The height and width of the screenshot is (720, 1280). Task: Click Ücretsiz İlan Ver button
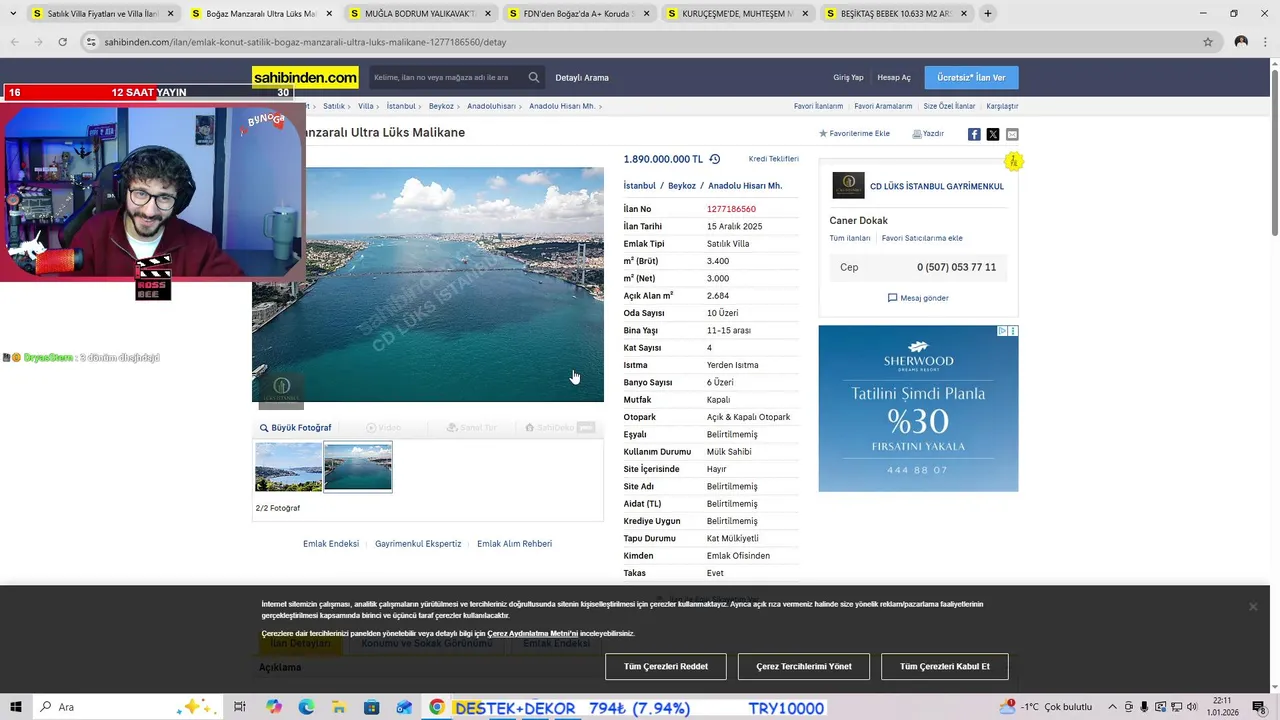971,78
